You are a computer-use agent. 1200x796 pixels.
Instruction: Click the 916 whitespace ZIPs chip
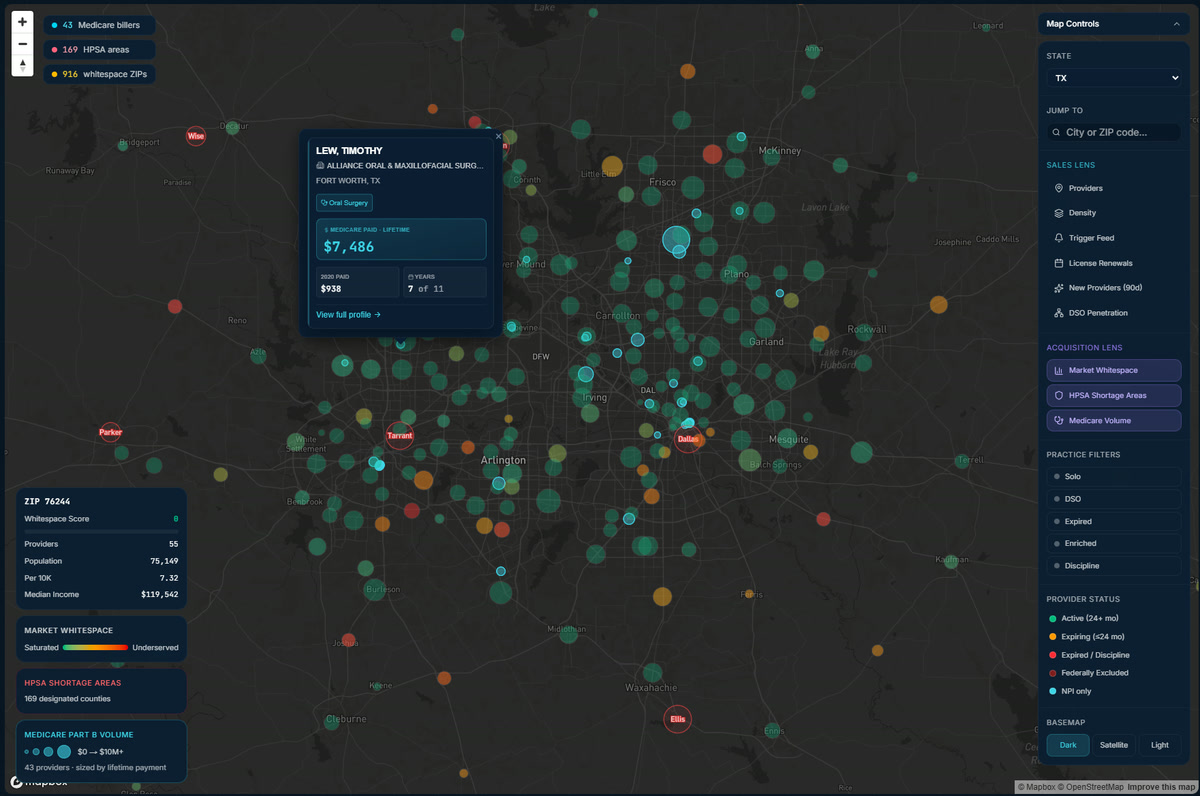99,74
